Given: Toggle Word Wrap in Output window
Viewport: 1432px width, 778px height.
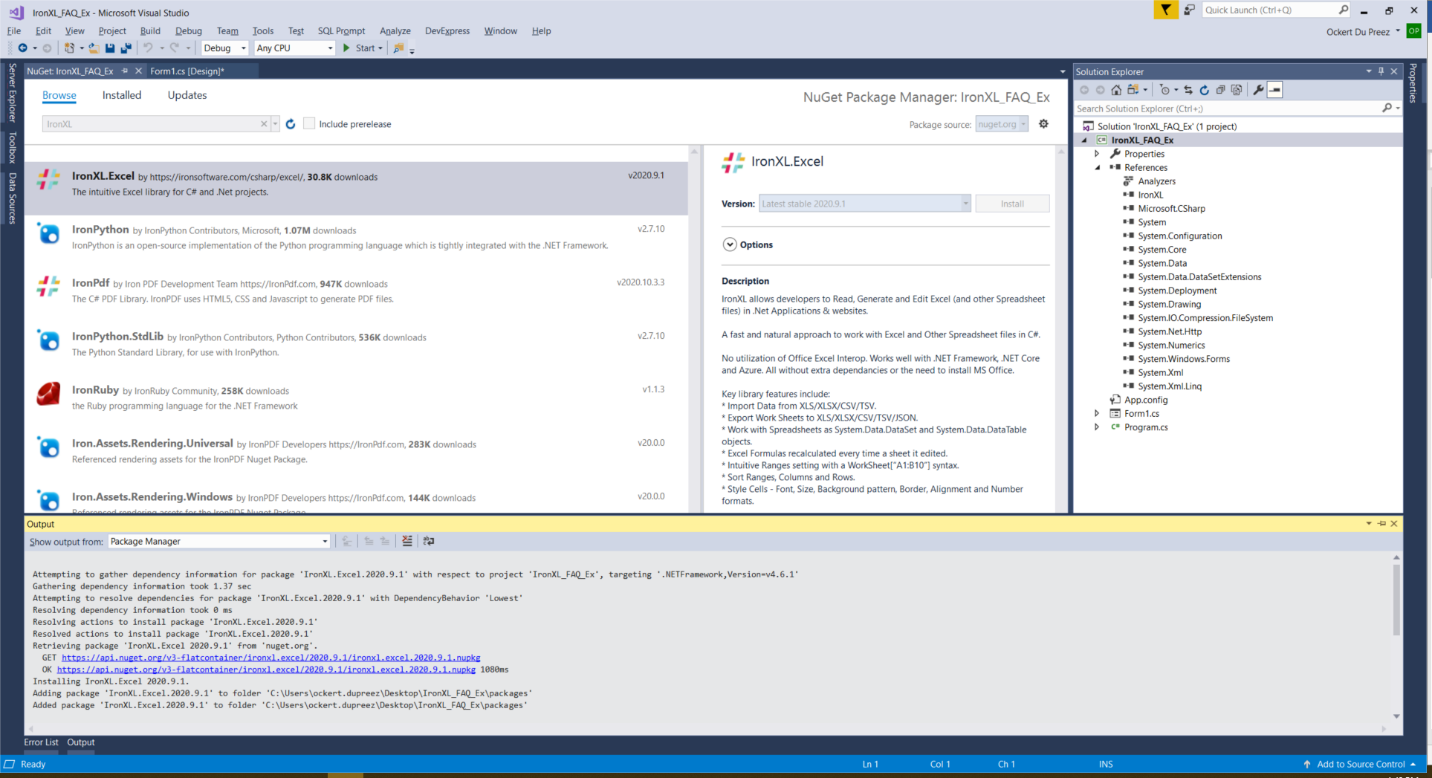Looking at the screenshot, I should point(428,541).
